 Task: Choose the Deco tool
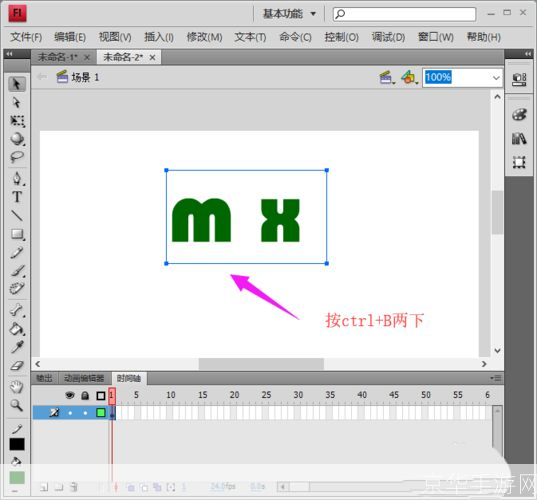(x=17, y=288)
